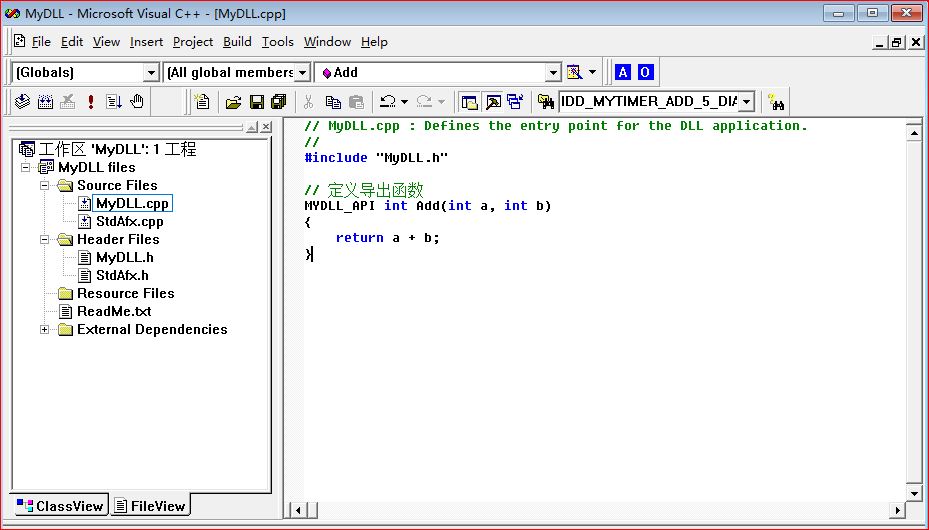Open the Edit menu

point(72,41)
